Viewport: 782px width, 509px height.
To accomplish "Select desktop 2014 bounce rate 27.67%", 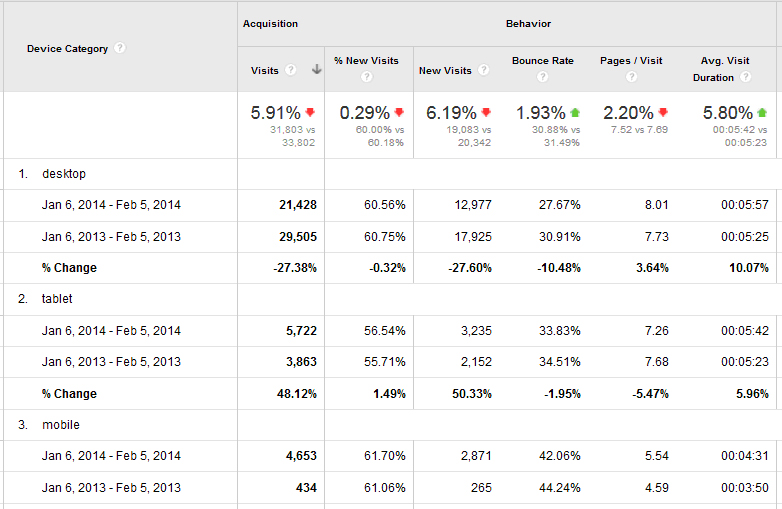I will 560,205.
